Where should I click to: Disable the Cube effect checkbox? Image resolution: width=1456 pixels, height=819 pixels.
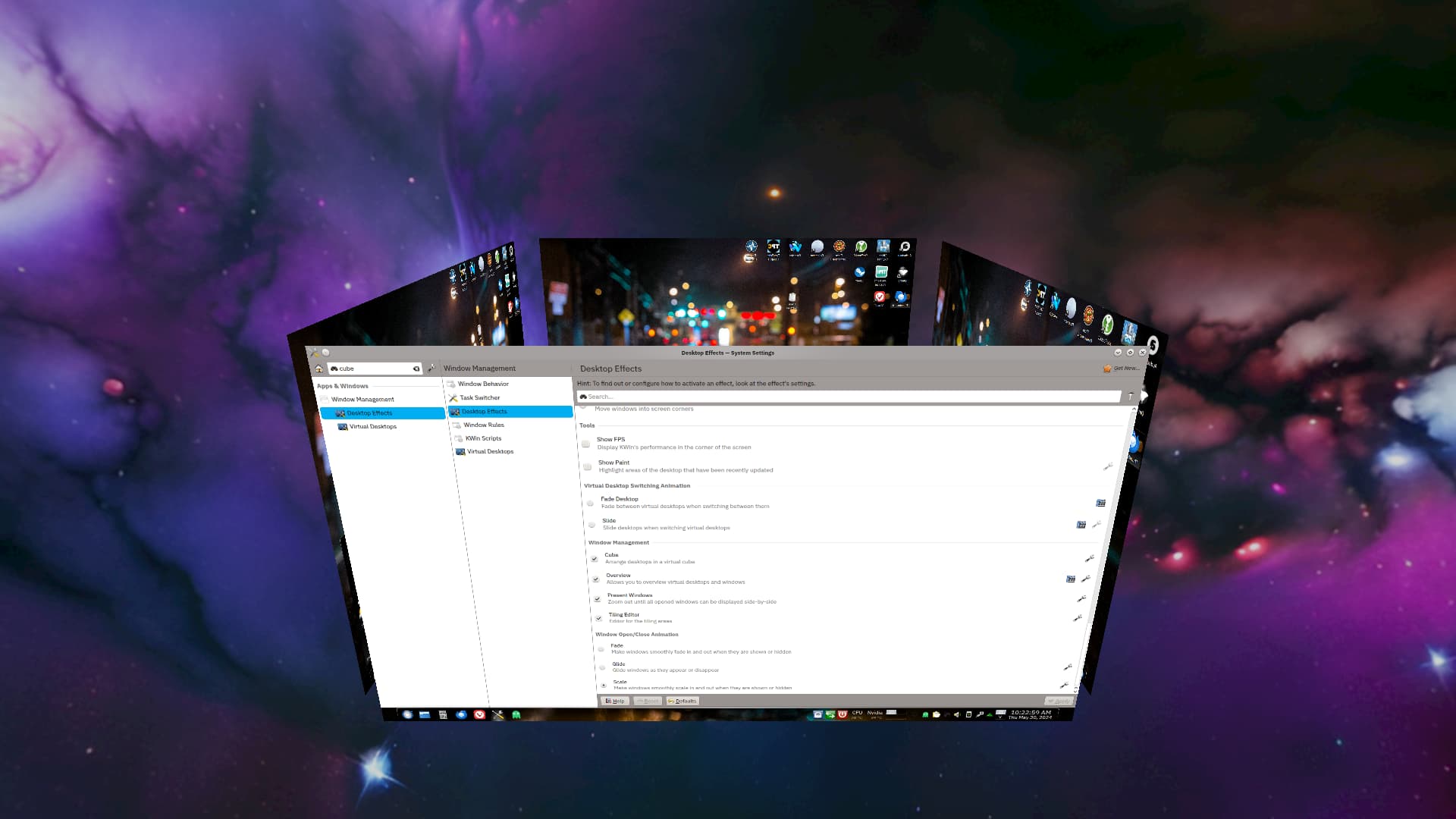click(595, 558)
